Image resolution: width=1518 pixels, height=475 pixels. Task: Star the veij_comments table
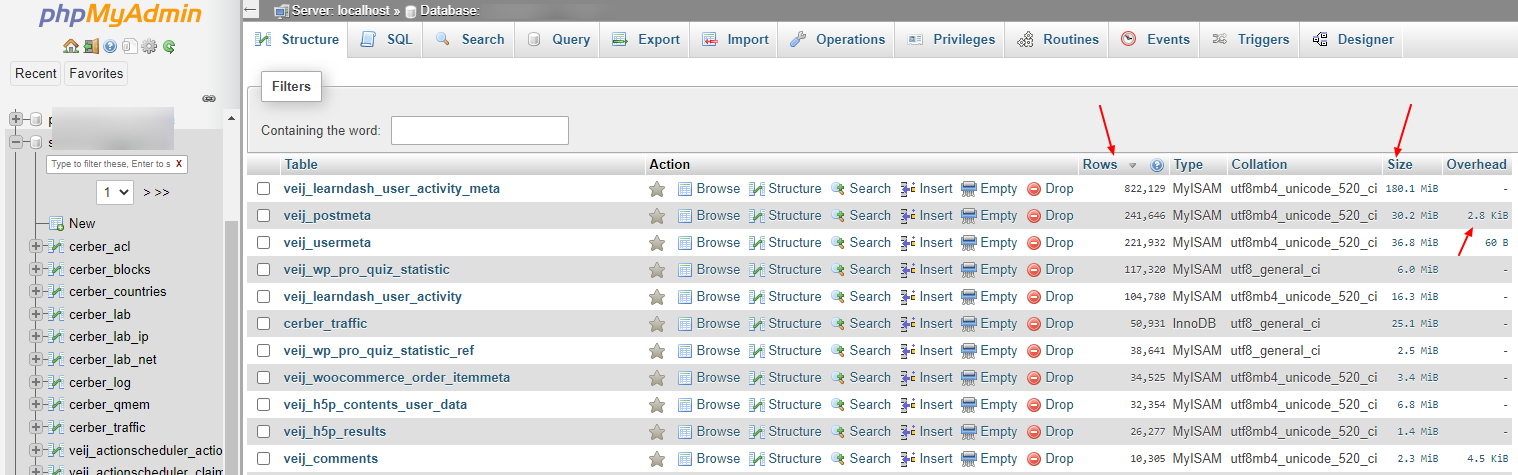click(x=657, y=459)
